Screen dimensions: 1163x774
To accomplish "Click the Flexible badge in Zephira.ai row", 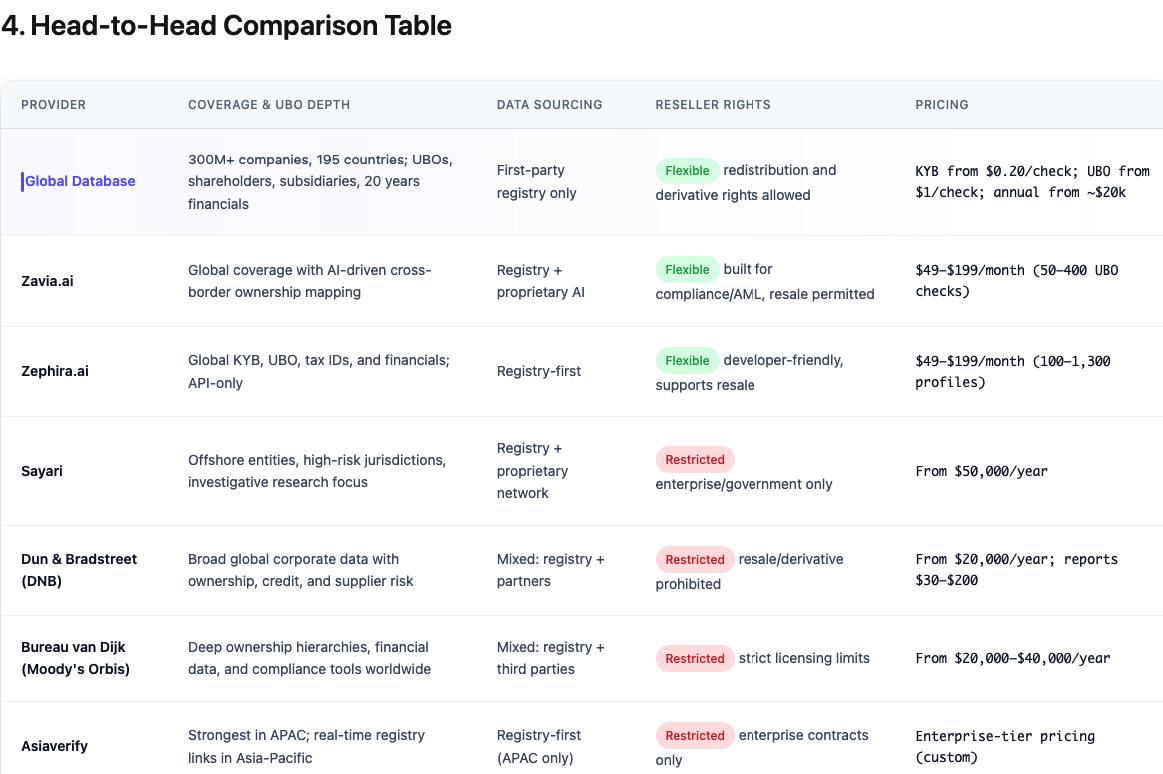I will coord(687,361).
